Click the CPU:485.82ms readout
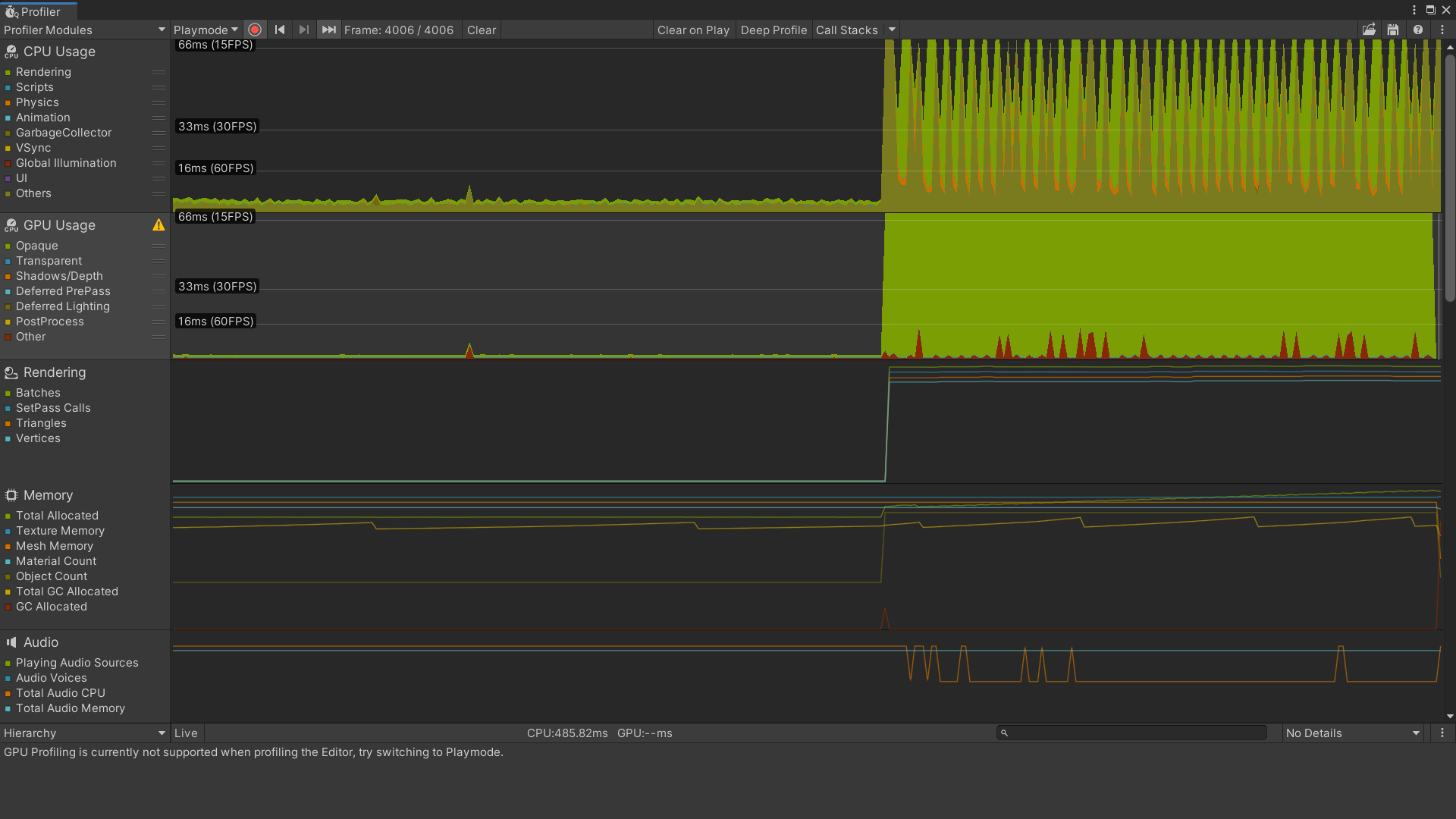Screen dimensions: 1456x819 coord(567,733)
